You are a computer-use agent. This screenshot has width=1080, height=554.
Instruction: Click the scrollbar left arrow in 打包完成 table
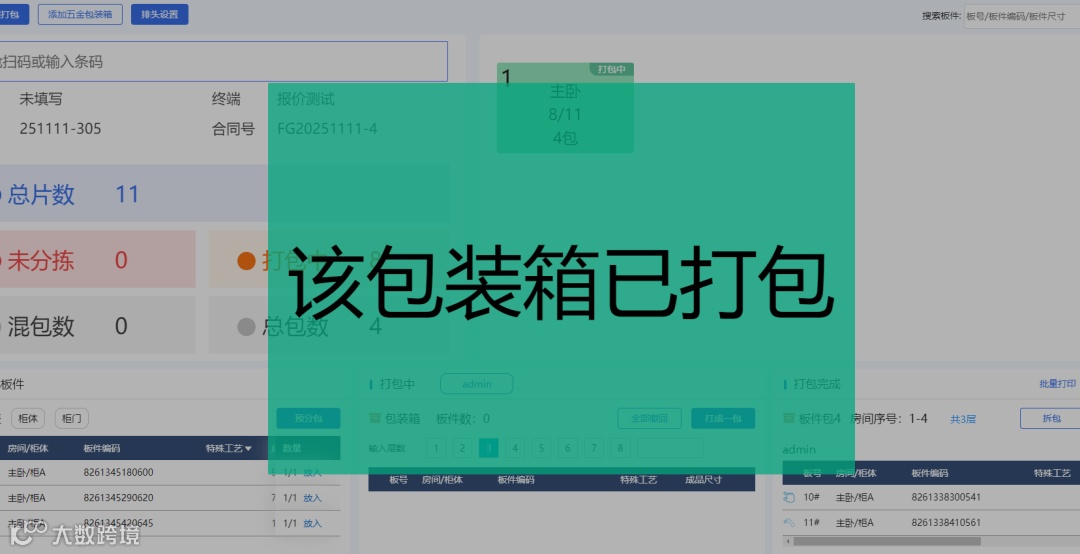click(x=787, y=542)
